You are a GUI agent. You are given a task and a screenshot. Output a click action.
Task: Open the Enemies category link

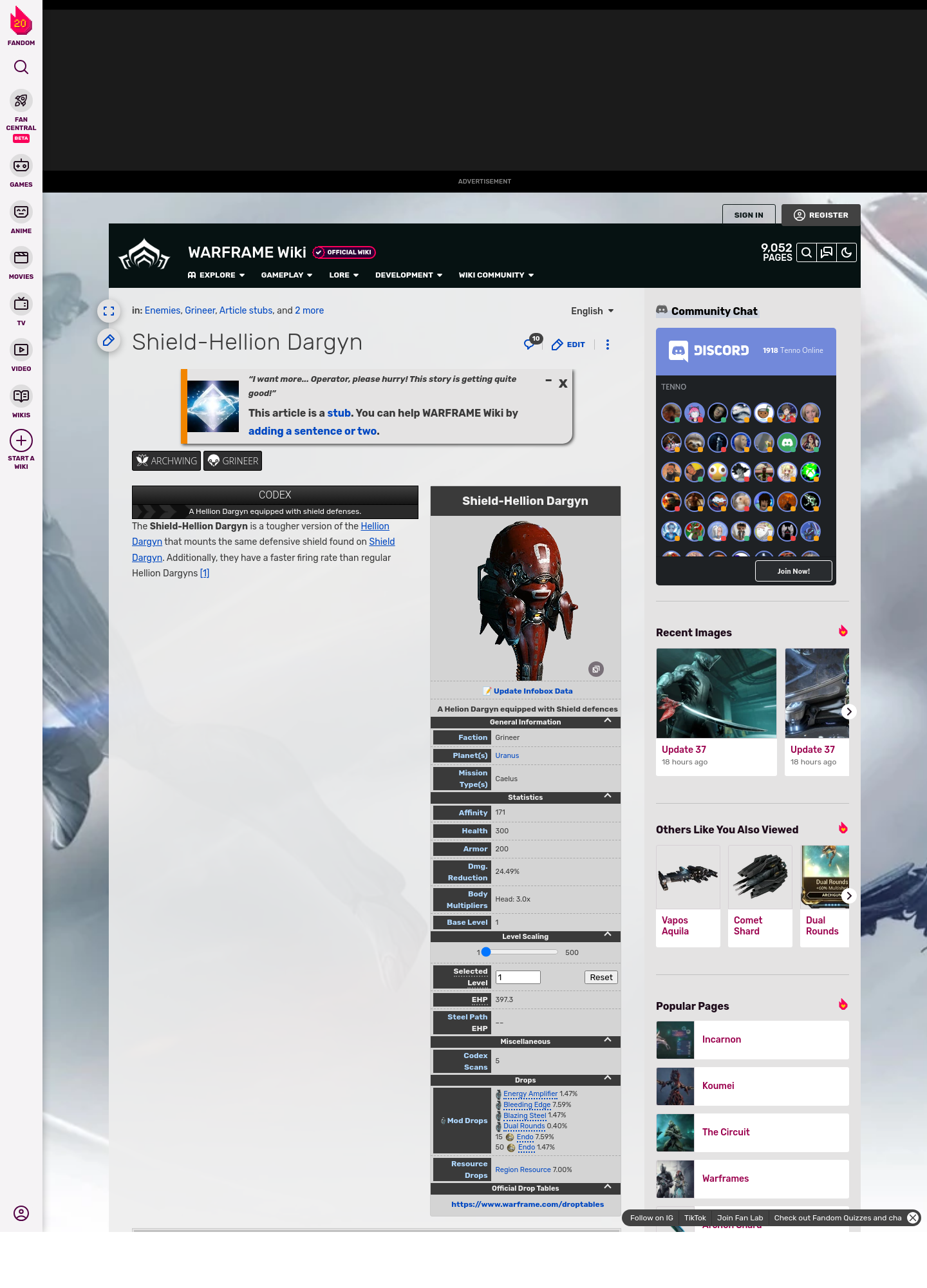coord(163,310)
